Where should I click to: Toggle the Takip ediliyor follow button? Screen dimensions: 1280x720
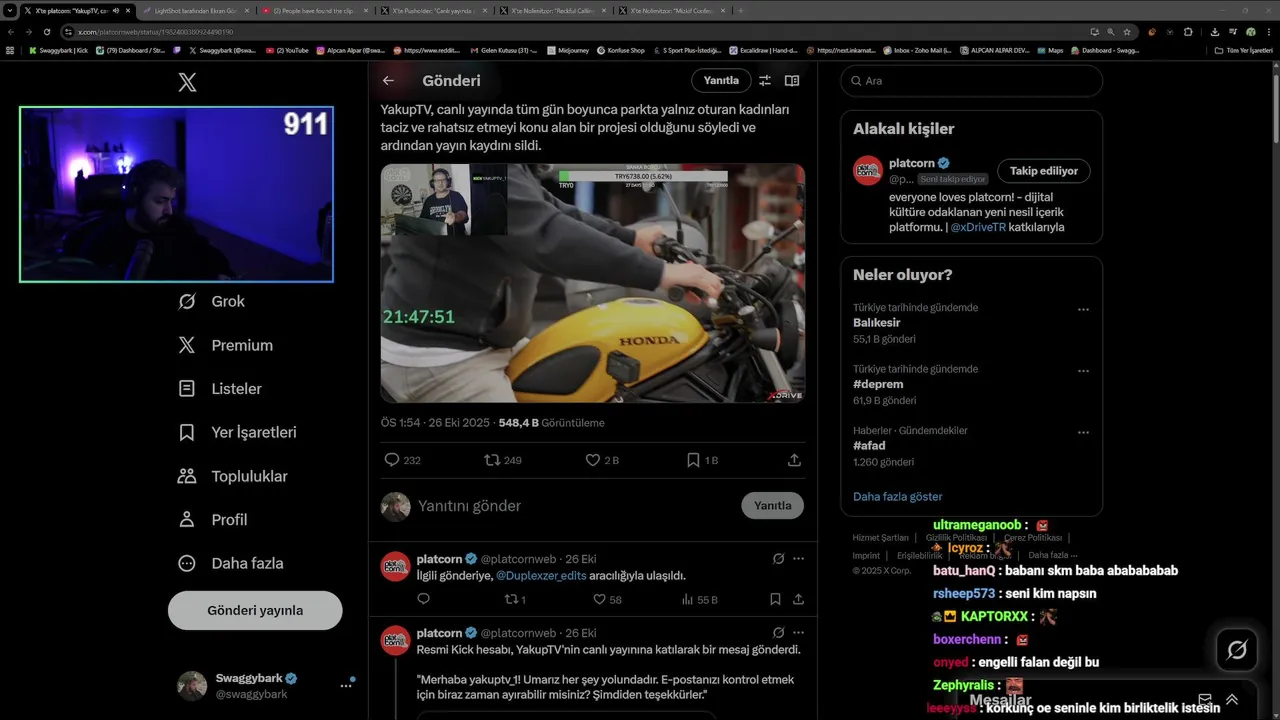coord(1044,171)
